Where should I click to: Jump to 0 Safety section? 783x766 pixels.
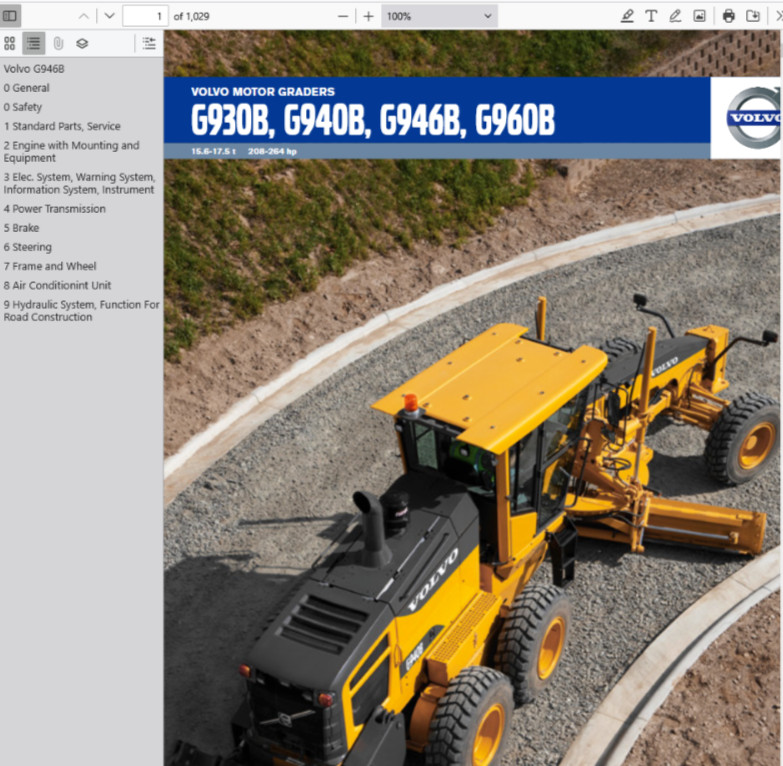point(23,107)
